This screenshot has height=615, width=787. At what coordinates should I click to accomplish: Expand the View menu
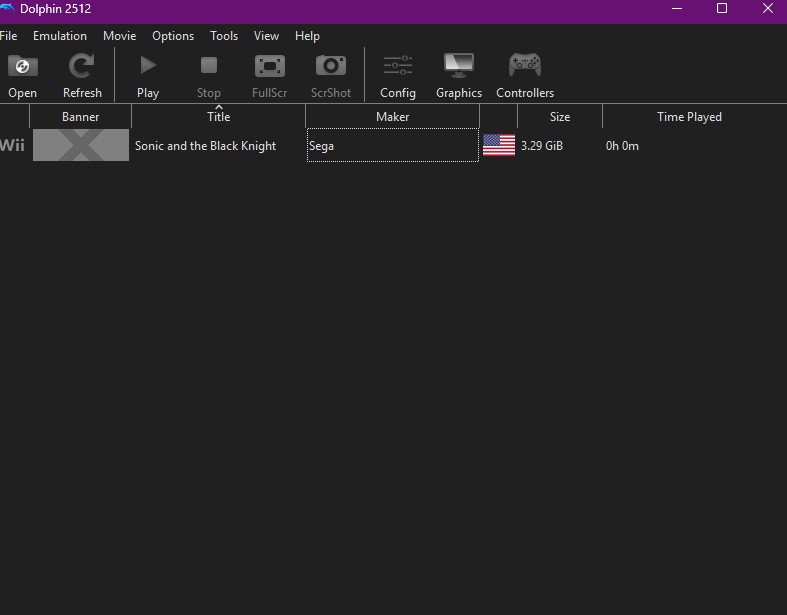[x=266, y=36]
